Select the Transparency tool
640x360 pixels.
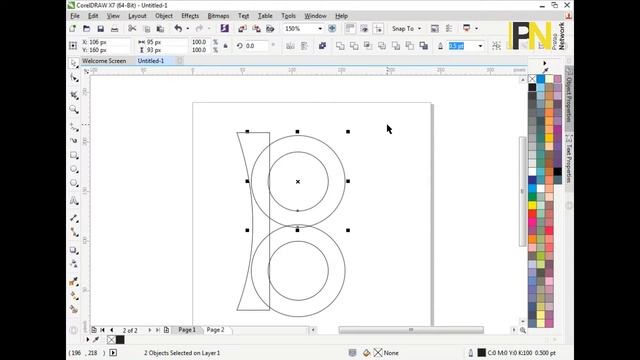[74, 264]
